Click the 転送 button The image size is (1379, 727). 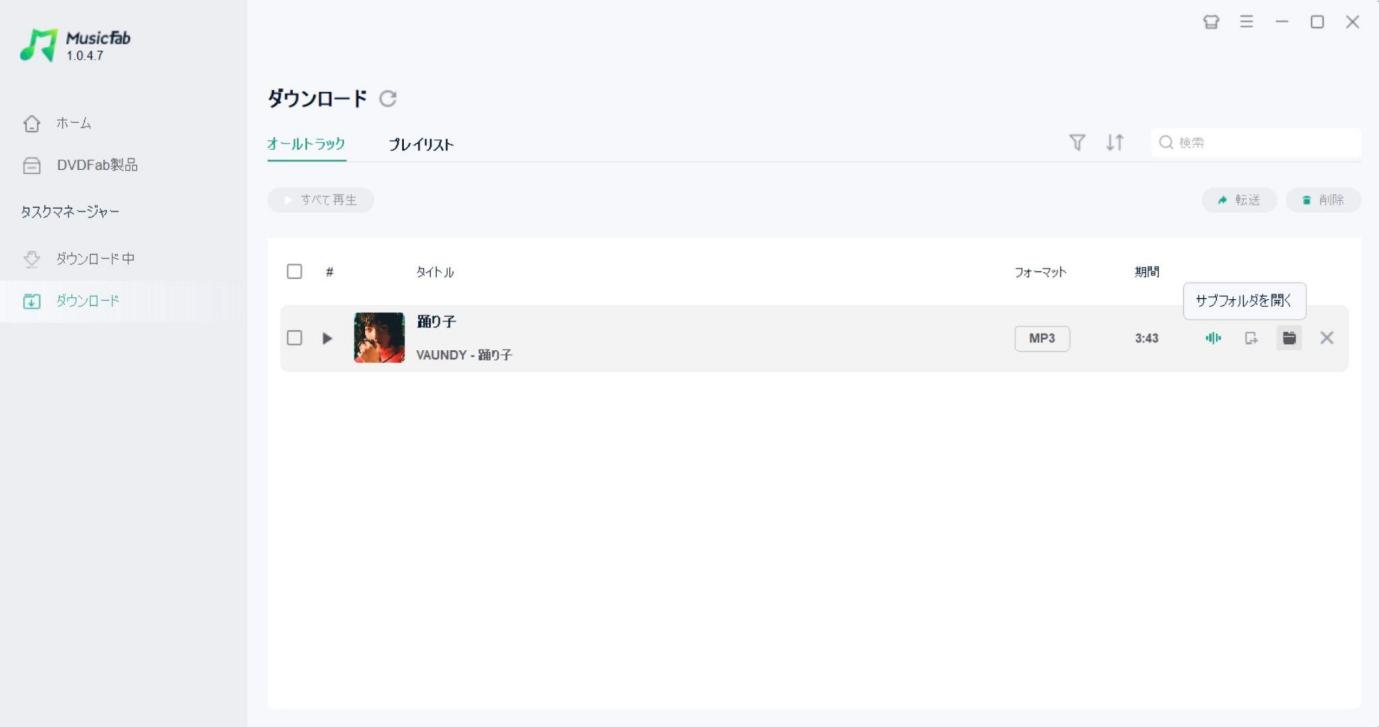[x=1239, y=200]
